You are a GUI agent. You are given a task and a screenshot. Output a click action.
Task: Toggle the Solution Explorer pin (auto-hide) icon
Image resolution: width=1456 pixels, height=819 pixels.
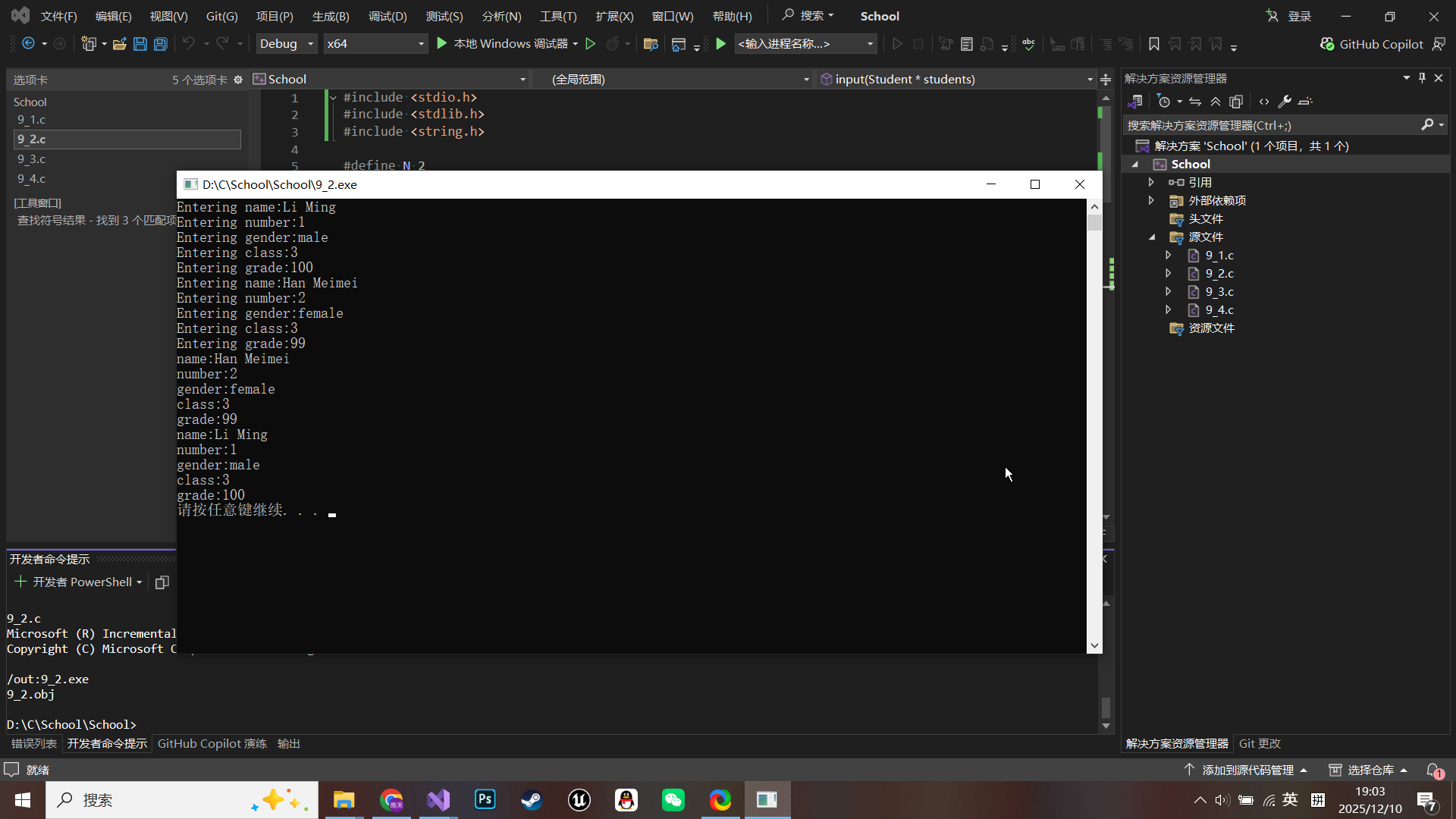(1422, 78)
